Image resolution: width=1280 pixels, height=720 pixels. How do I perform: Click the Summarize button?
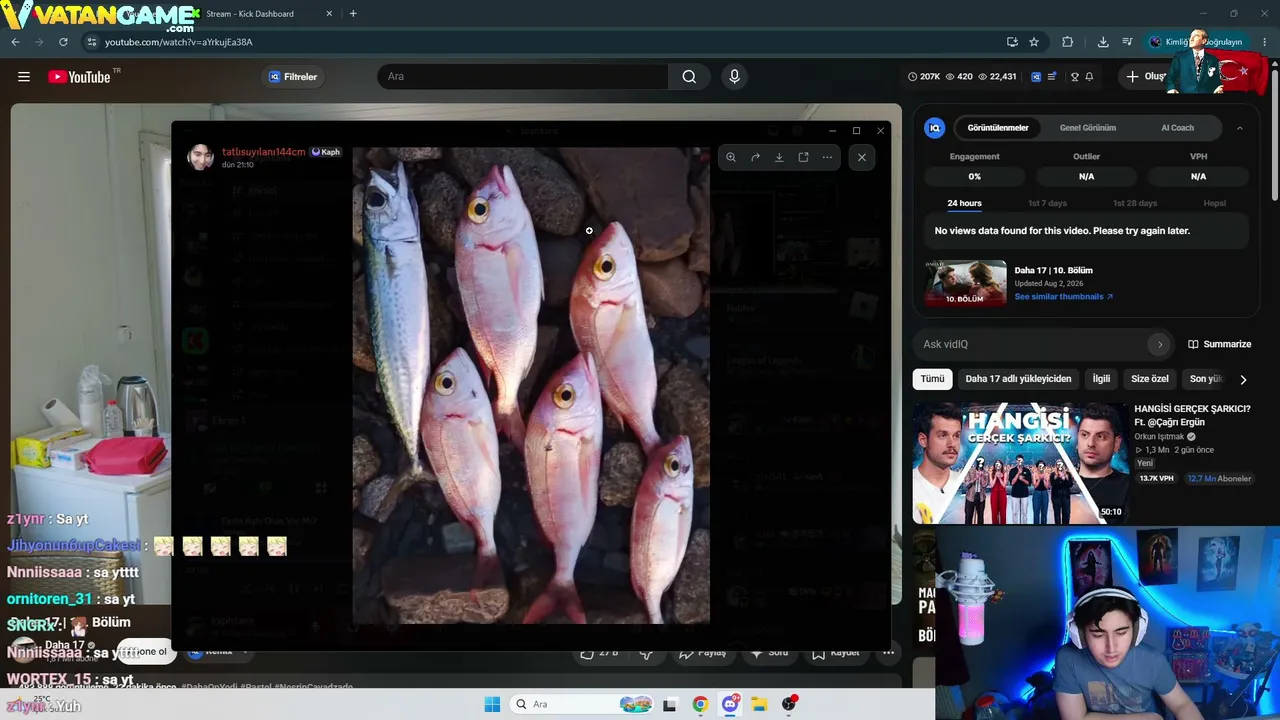point(1219,344)
